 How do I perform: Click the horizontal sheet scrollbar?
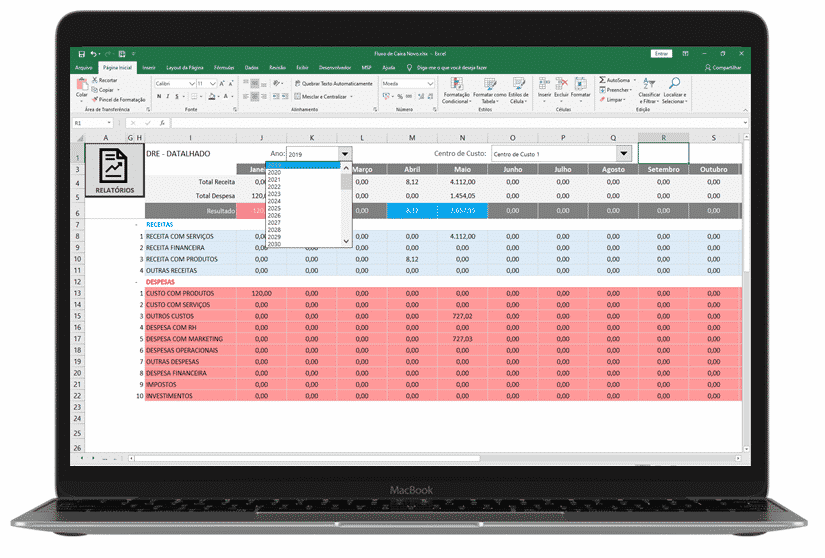[308, 459]
